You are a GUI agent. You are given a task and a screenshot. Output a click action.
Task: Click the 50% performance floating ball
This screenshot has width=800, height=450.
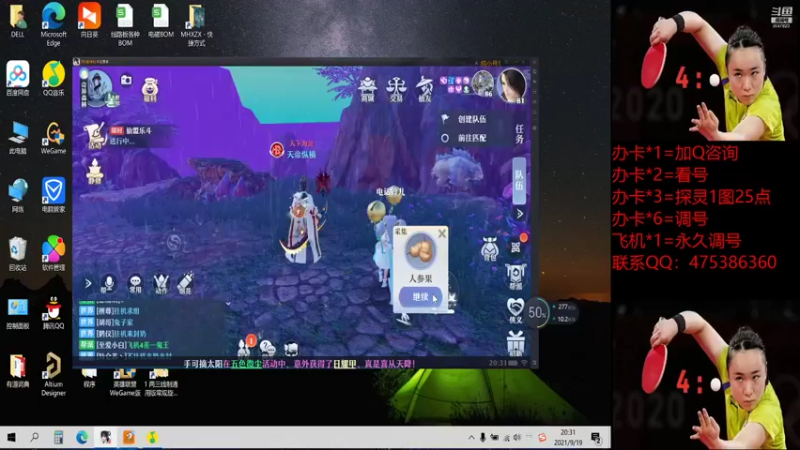click(x=537, y=313)
